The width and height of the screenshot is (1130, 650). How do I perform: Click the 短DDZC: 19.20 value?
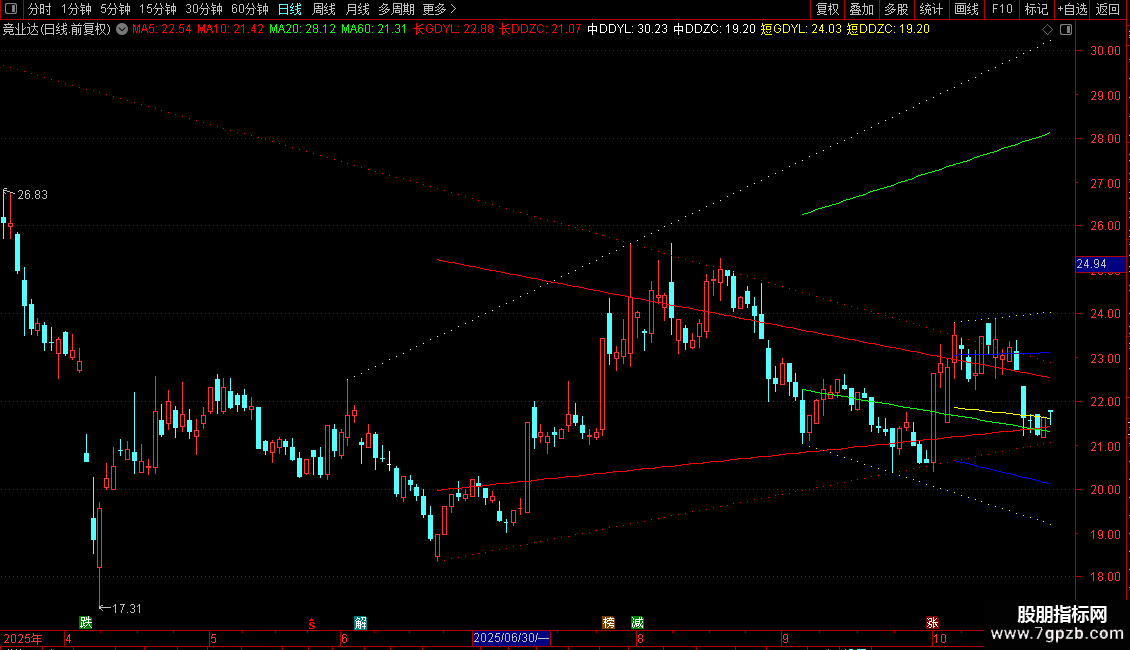coord(888,30)
